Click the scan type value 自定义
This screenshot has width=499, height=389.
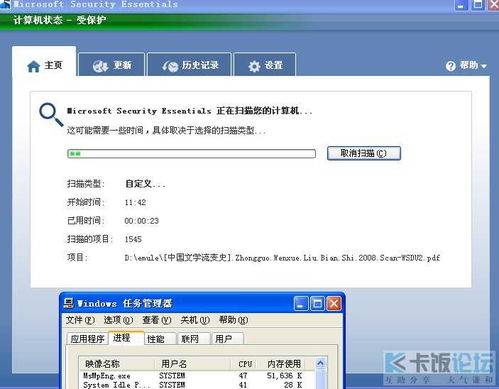pos(145,184)
